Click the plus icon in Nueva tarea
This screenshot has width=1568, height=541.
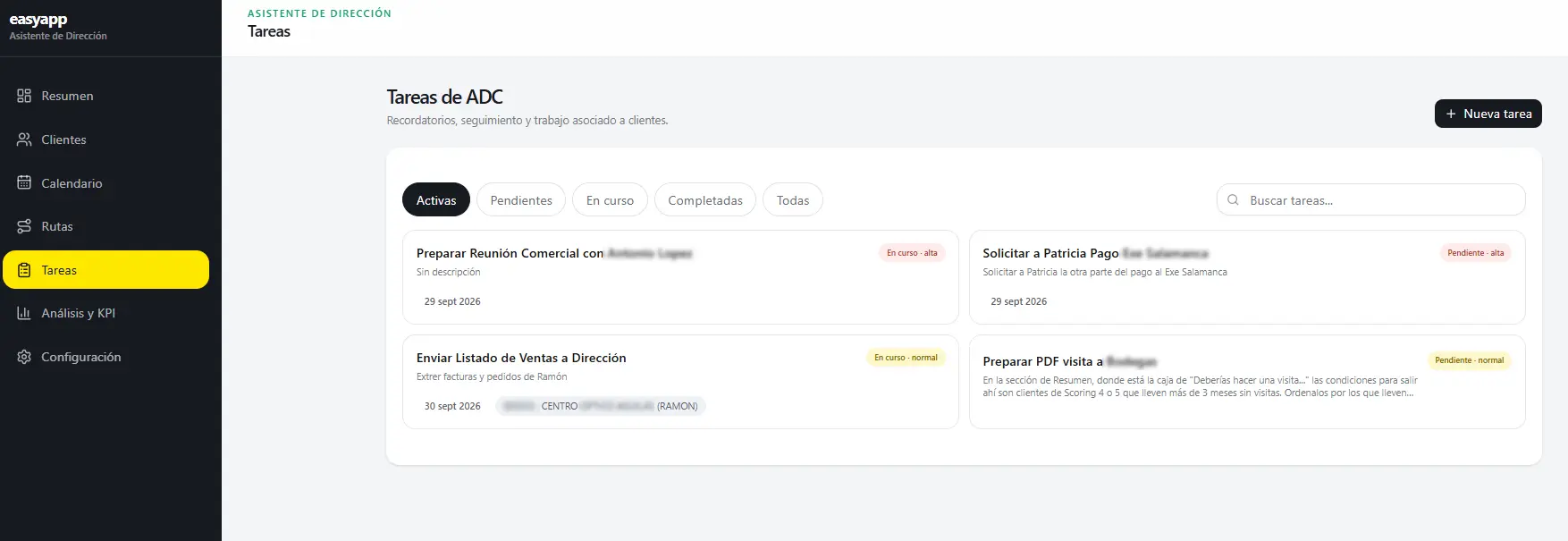pyautogui.click(x=1451, y=114)
